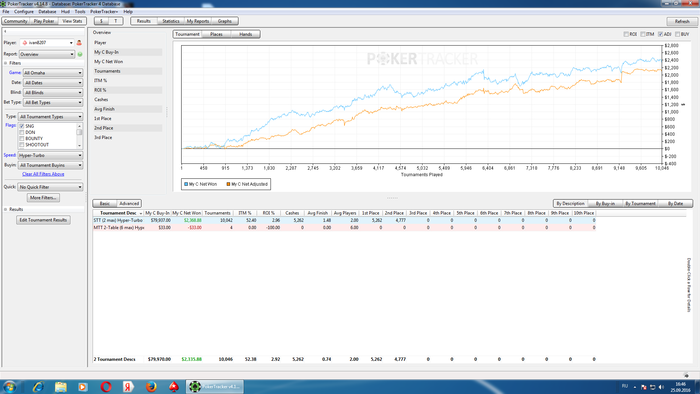Open the Windows Start menu orb

coord(9,386)
